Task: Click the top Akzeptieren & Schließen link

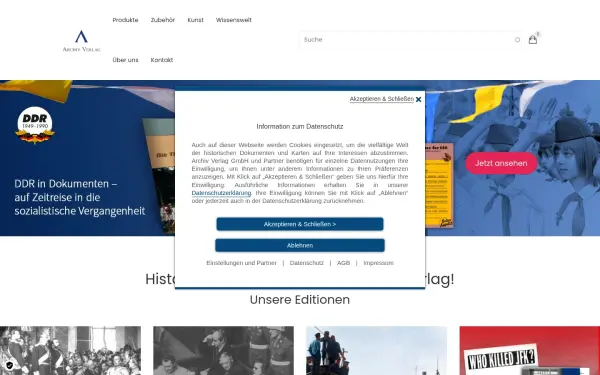Action: click(x=382, y=99)
